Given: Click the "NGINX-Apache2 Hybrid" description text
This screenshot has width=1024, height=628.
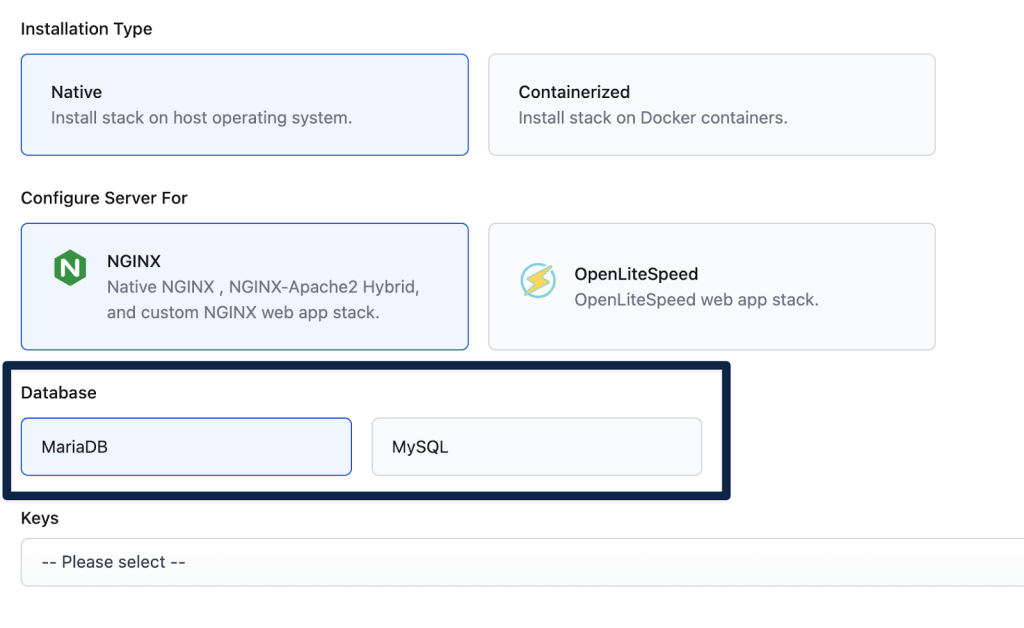Looking at the screenshot, I should (x=324, y=287).
